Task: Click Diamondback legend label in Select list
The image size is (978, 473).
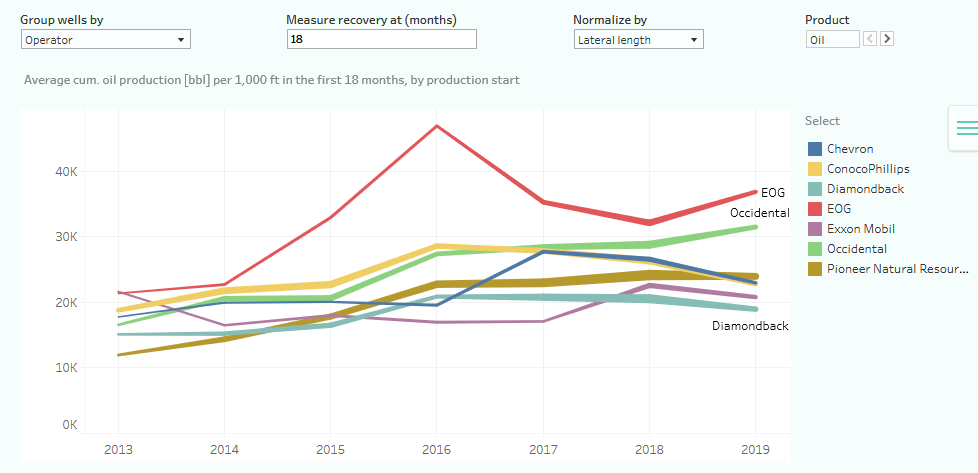Action: 865,188
